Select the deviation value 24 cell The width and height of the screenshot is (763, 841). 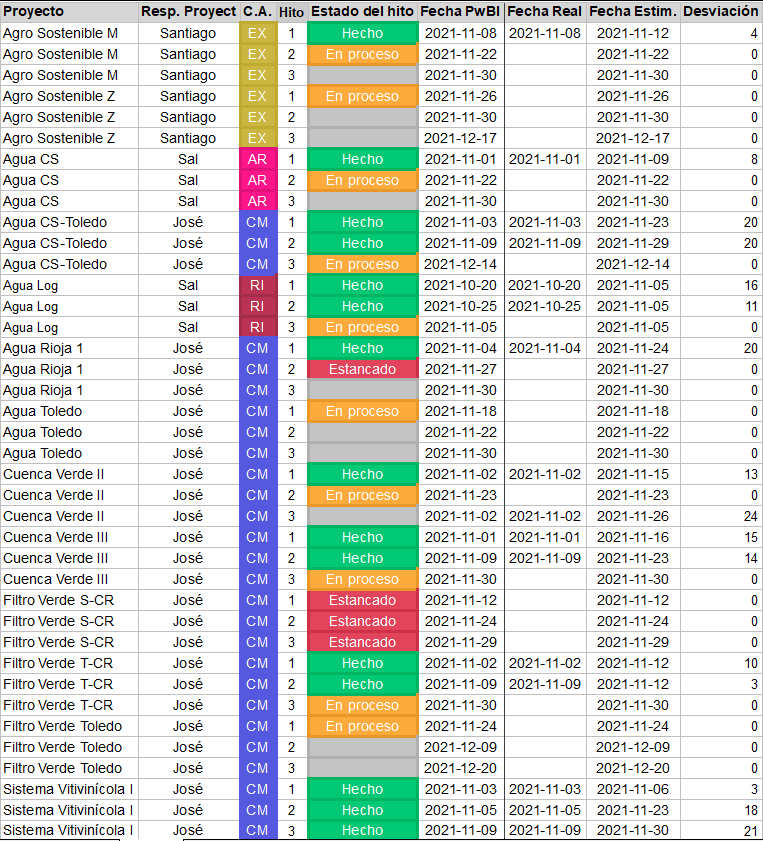pyautogui.click(x=720, y=516)
